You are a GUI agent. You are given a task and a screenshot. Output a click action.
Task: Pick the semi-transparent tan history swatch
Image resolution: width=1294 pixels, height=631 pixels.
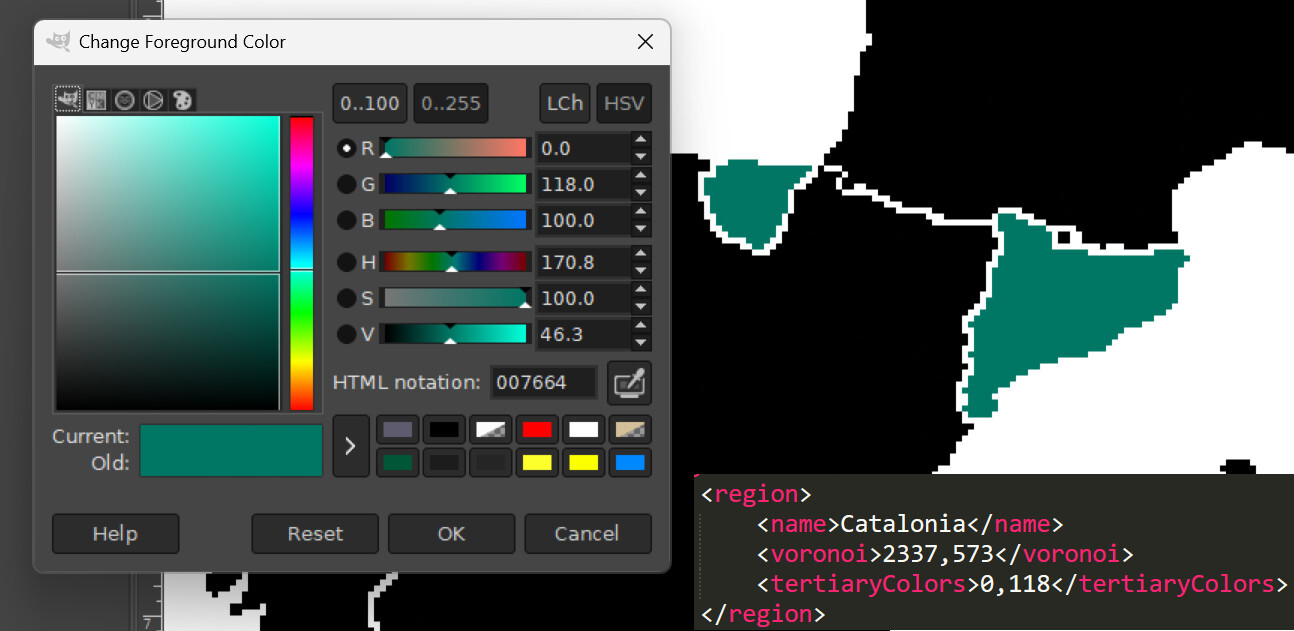point(630,430)
